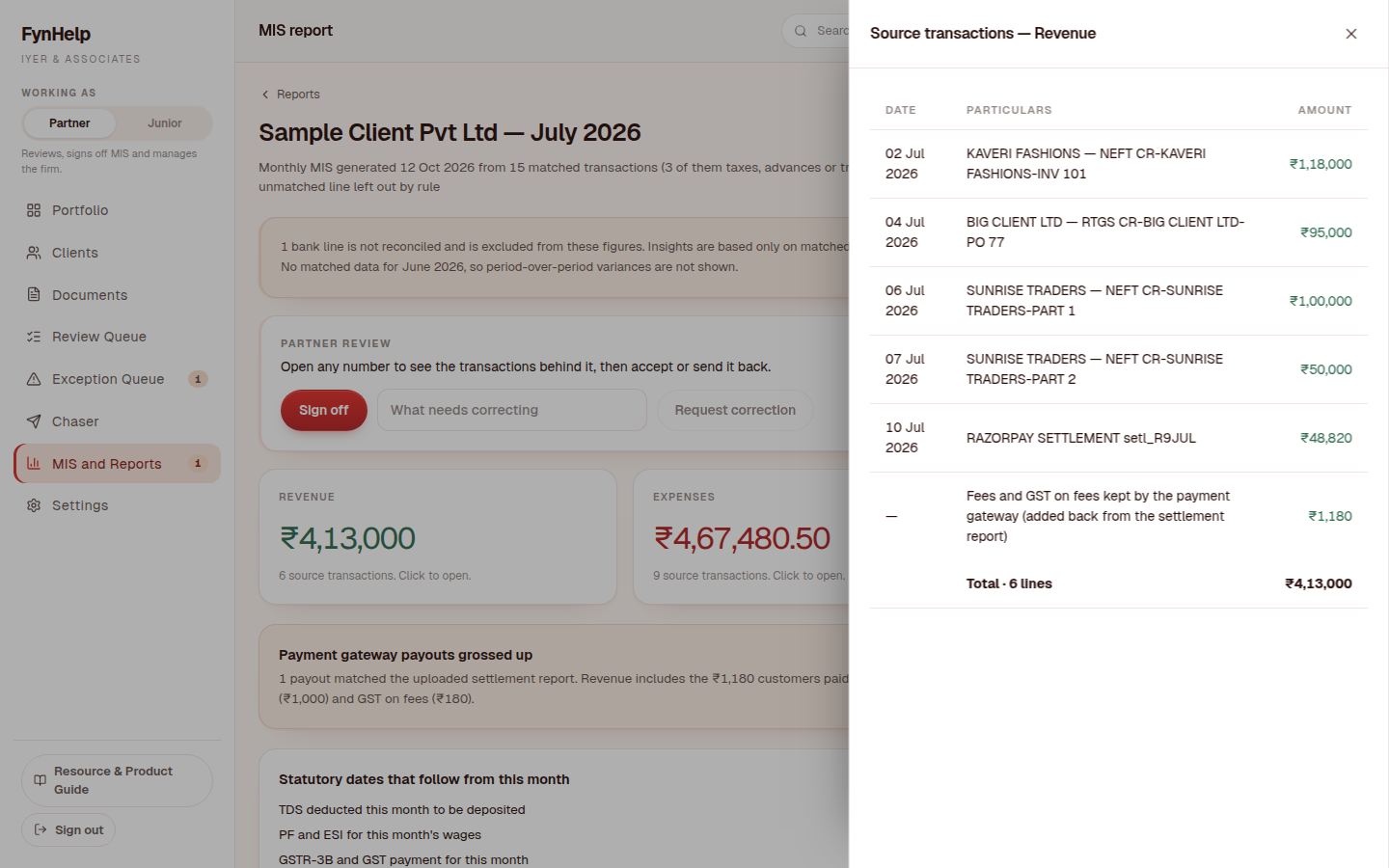Open Settings page
This screenshot has width=1389, height=868.
(x=117, y=505)
